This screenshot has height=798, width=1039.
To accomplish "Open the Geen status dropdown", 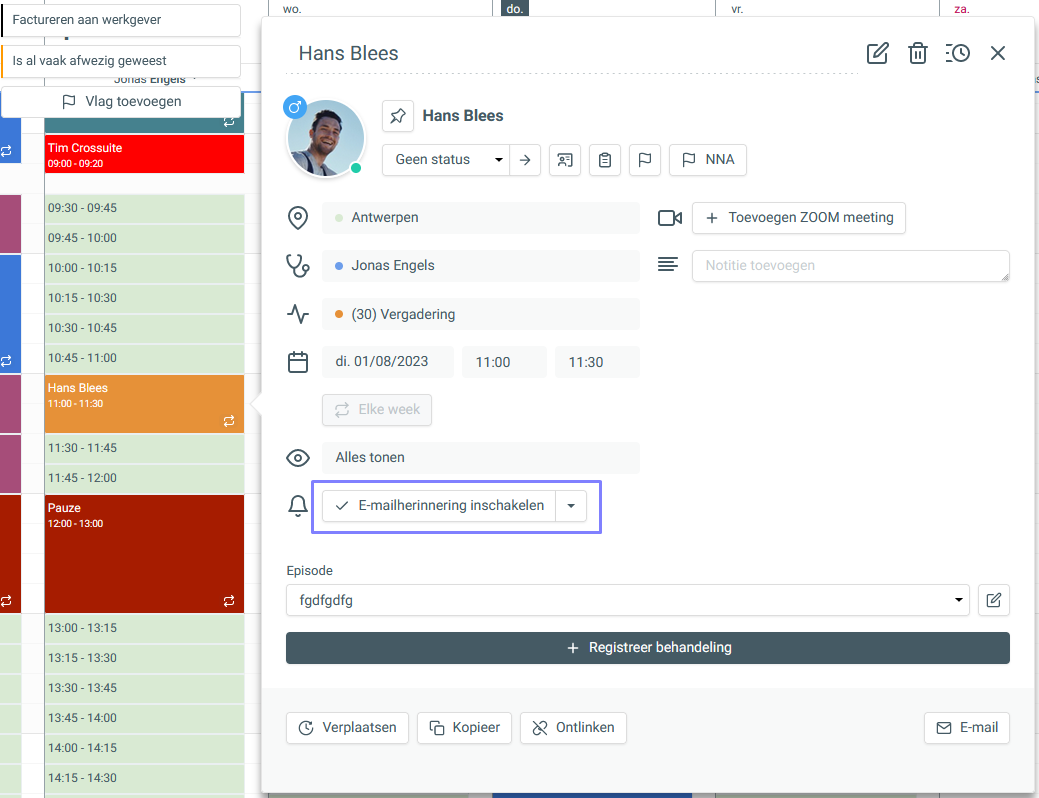I will pyautogui.click(x=446, y=160).
